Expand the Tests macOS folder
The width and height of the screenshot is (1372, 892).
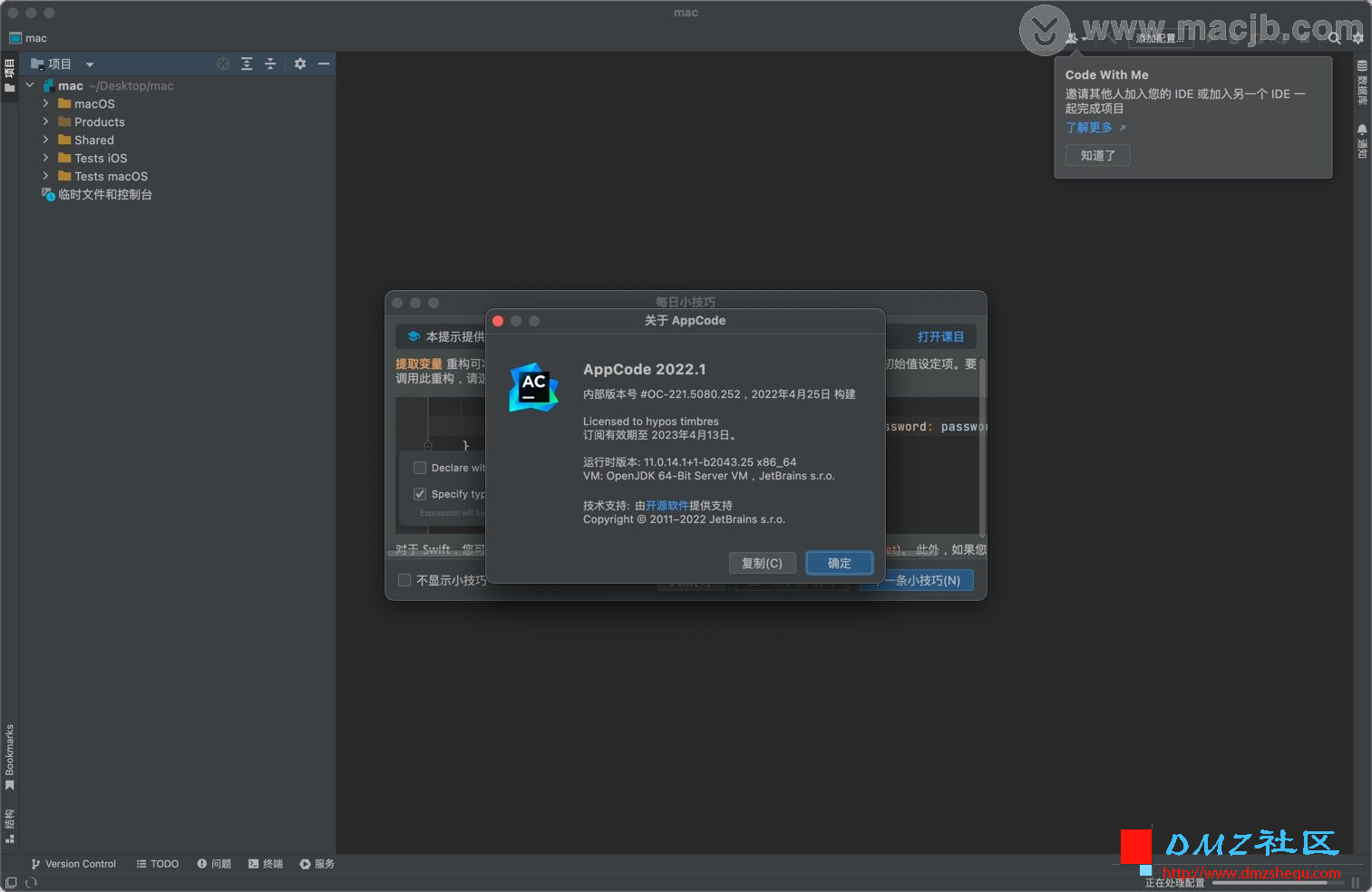click(45, 176)
